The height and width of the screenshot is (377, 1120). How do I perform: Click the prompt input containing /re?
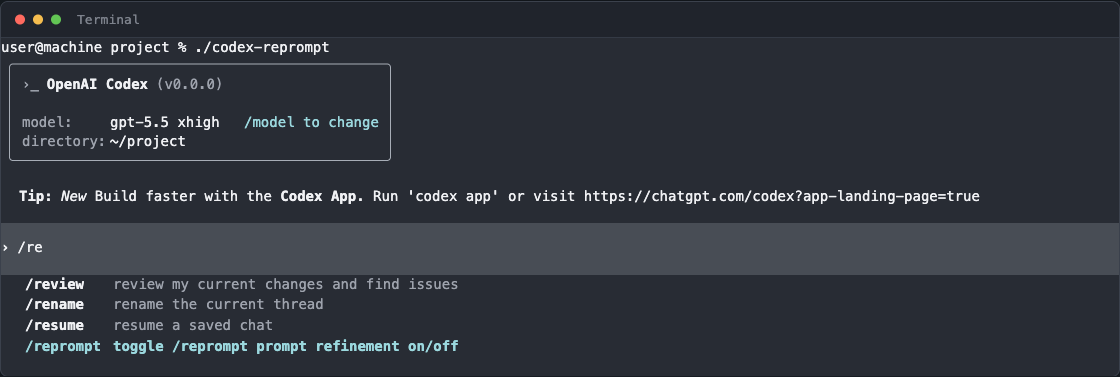(x=560, y=248)
